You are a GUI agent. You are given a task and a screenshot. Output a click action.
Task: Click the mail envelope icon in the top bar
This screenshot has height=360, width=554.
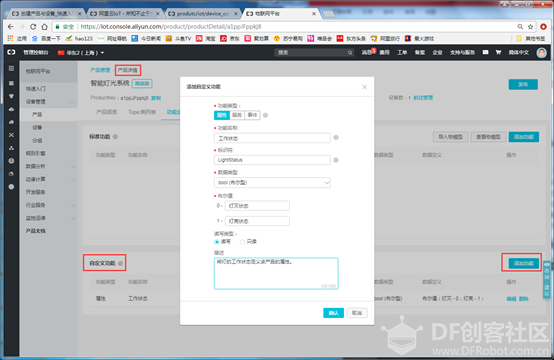(485, 52)
